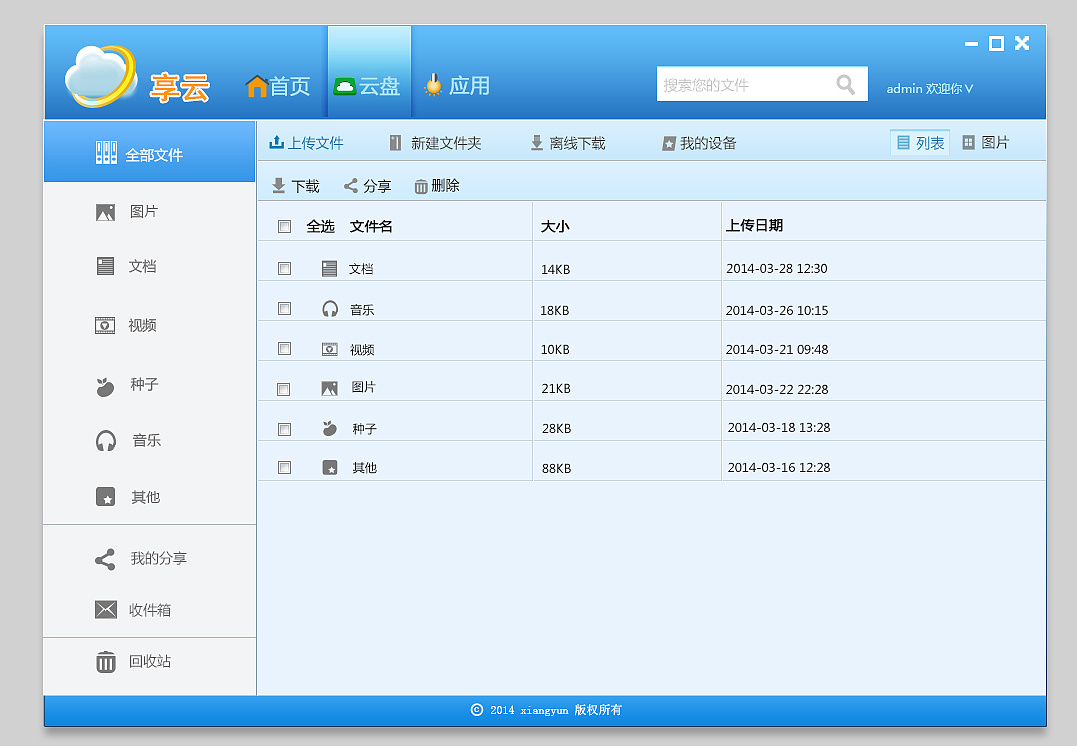Switch to 图片 thumbnail view in toolbar

coord(986,142)
